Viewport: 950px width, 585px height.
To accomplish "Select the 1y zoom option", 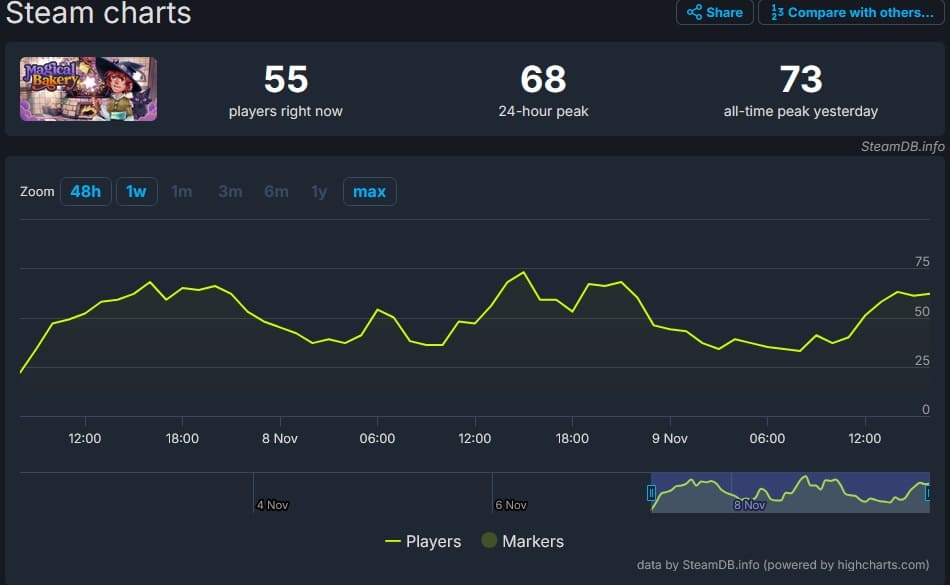I will pyautogui.click(x=319, y=191).
